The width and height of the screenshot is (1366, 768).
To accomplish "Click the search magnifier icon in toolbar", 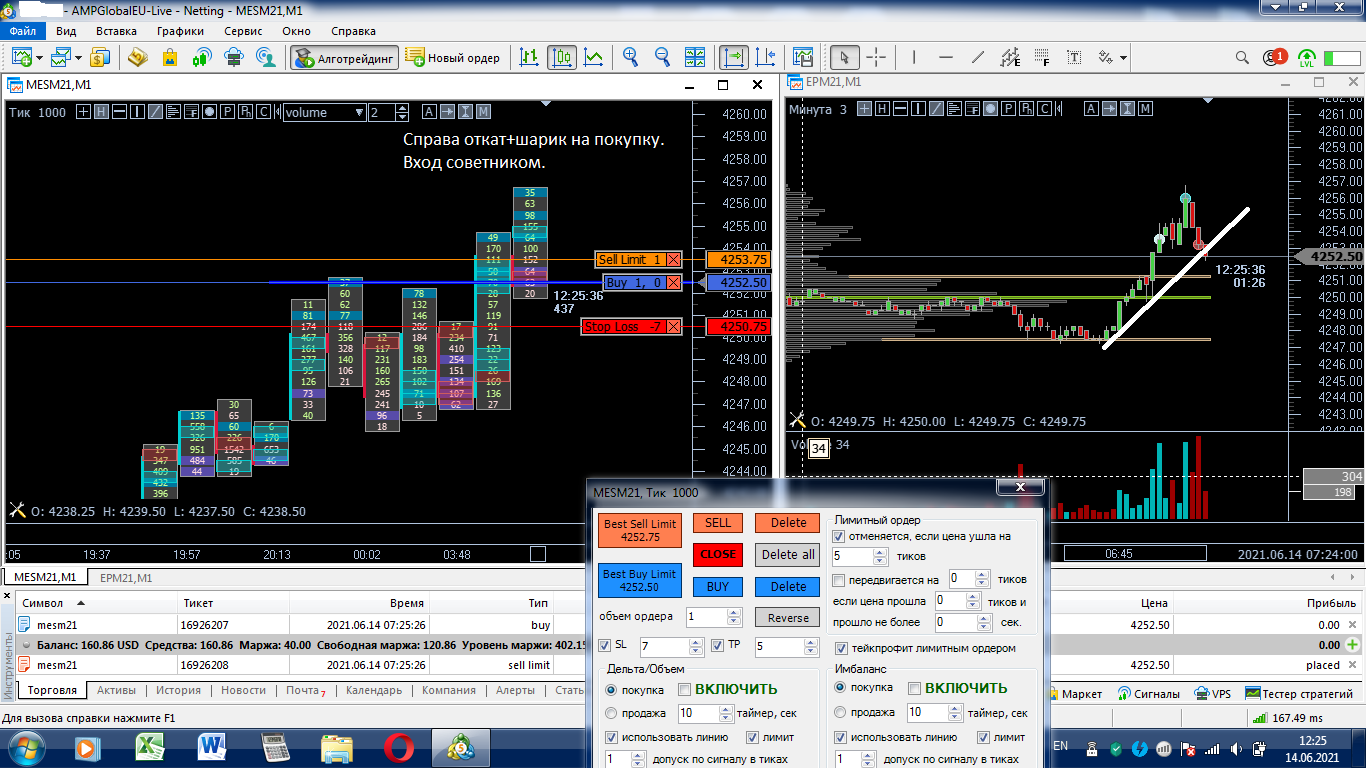I will point(1243,58).
